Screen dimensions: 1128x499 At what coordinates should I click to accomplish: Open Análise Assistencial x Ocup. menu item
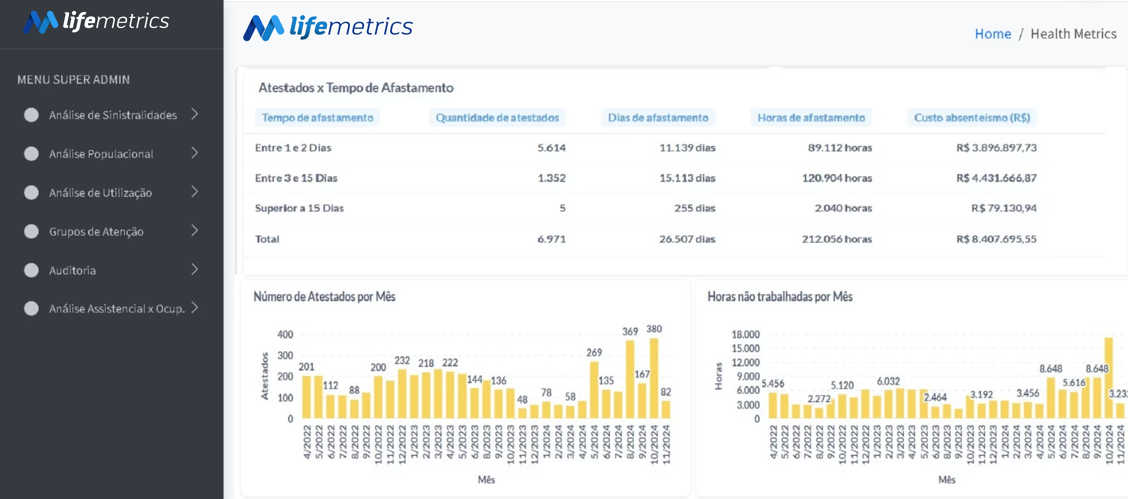coord(117,308)
